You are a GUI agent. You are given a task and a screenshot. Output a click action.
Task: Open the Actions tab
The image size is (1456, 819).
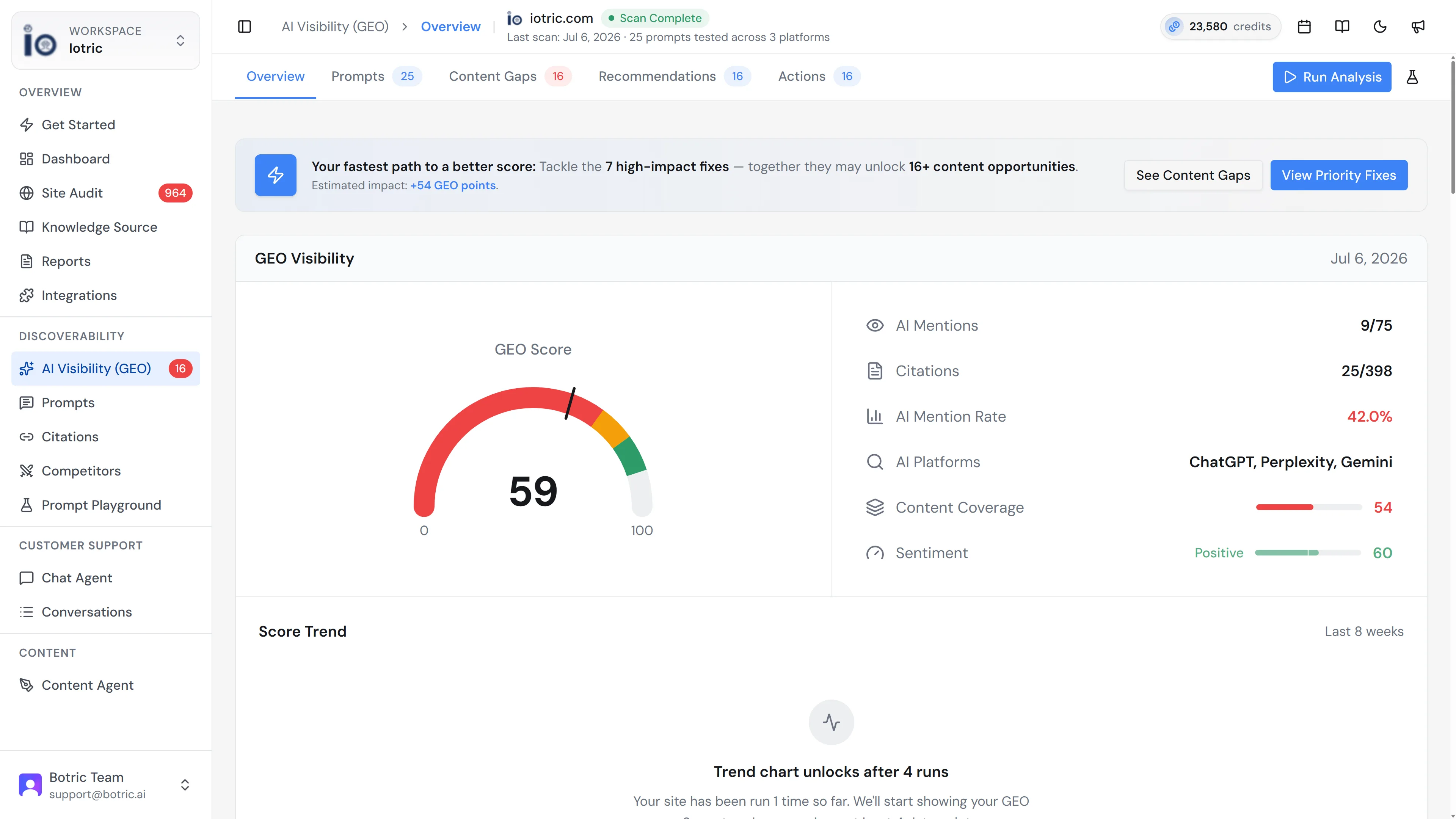pos(819,76)
